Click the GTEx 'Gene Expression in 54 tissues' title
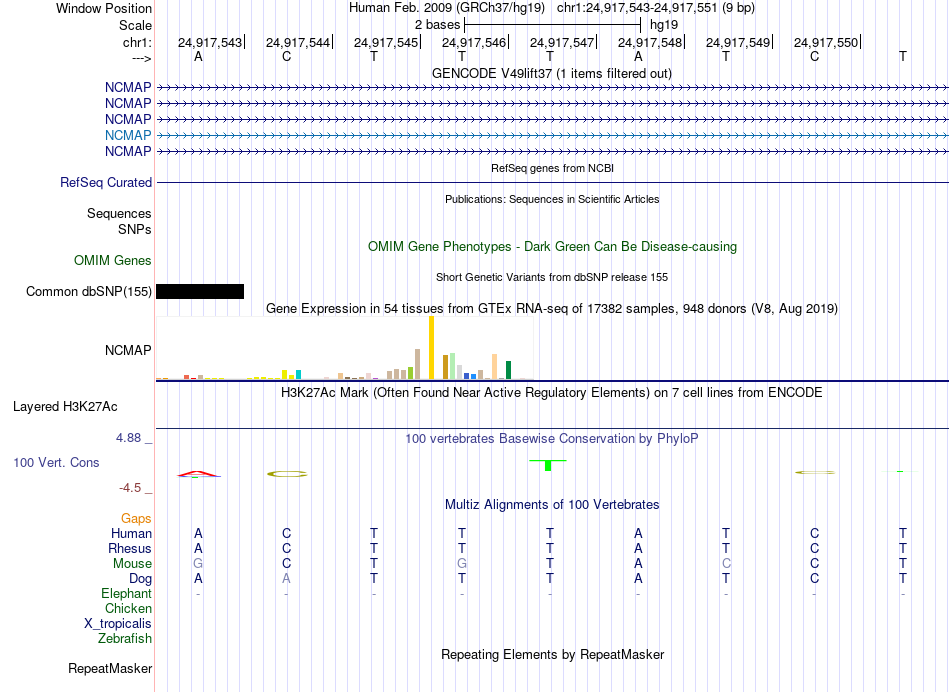 (552, 308)
